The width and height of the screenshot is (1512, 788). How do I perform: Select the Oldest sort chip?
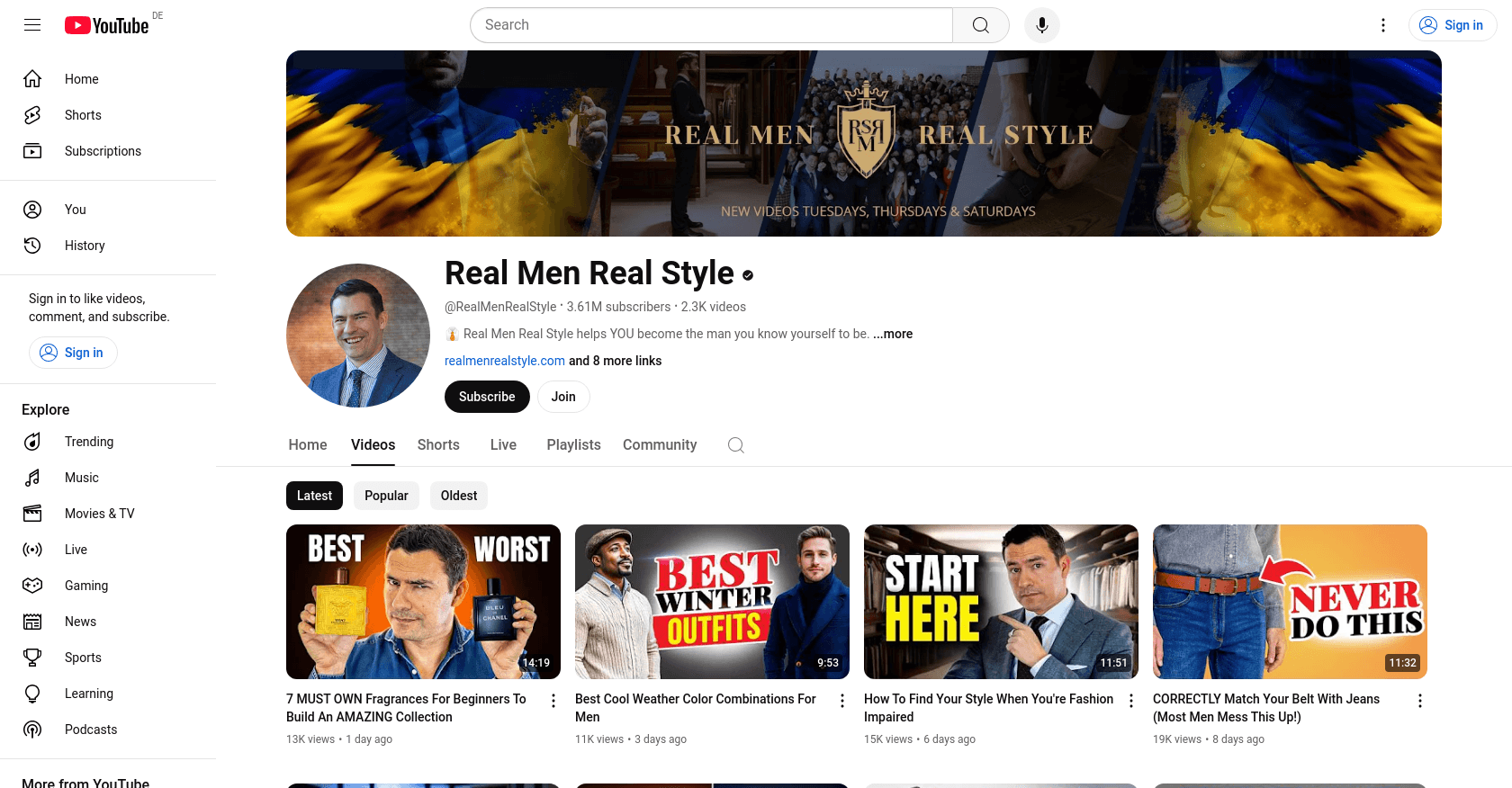point(458,496)
